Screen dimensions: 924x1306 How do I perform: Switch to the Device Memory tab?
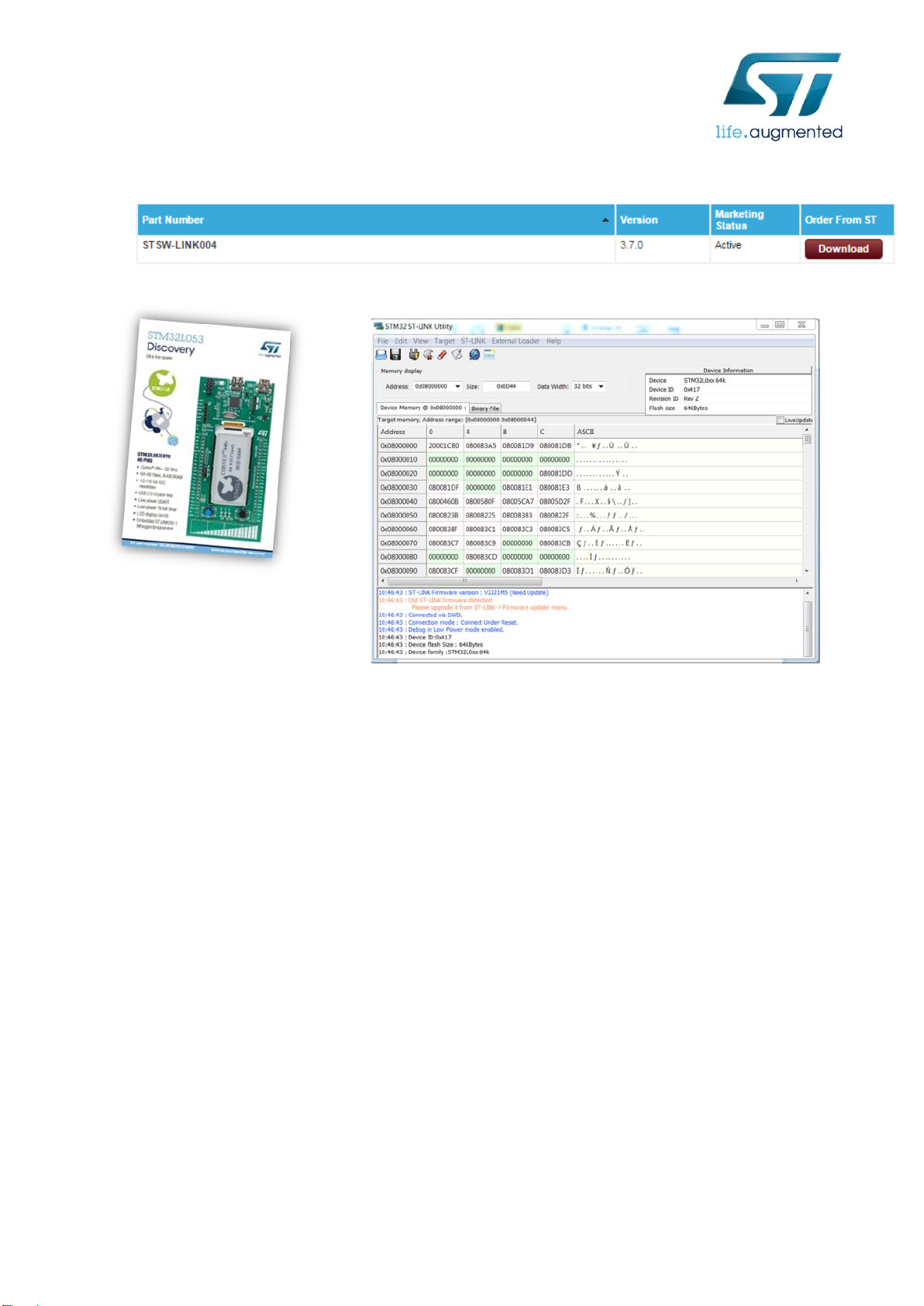click(422, 408)
